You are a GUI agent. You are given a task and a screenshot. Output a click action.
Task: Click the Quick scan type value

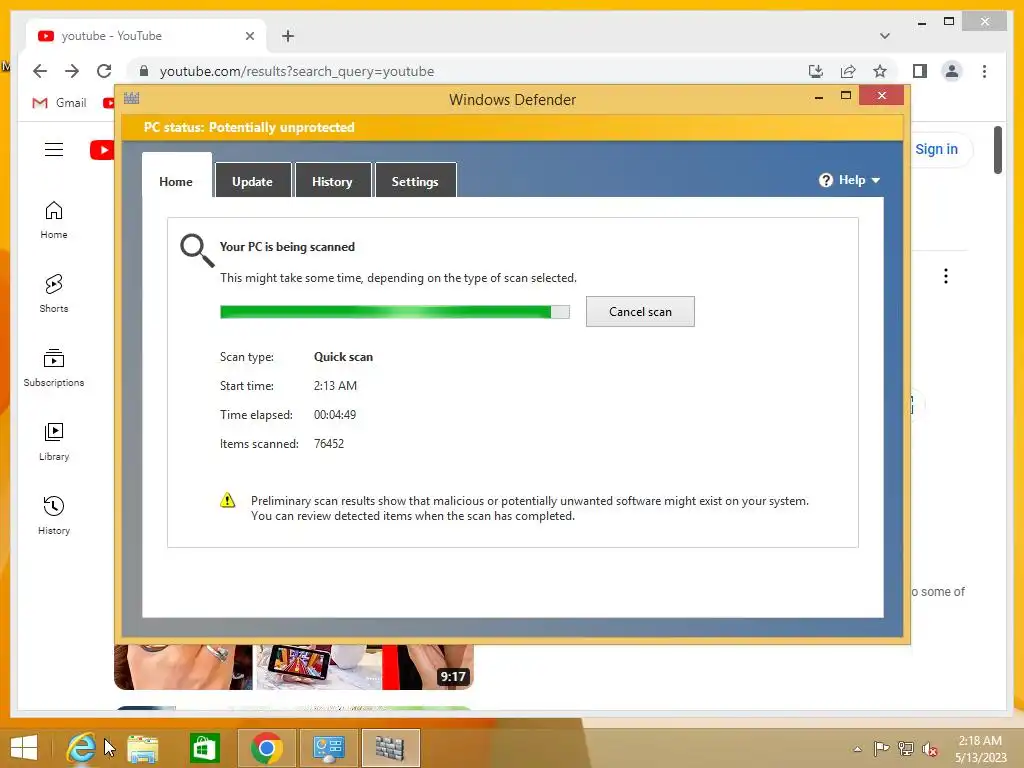tap(344, 357)
